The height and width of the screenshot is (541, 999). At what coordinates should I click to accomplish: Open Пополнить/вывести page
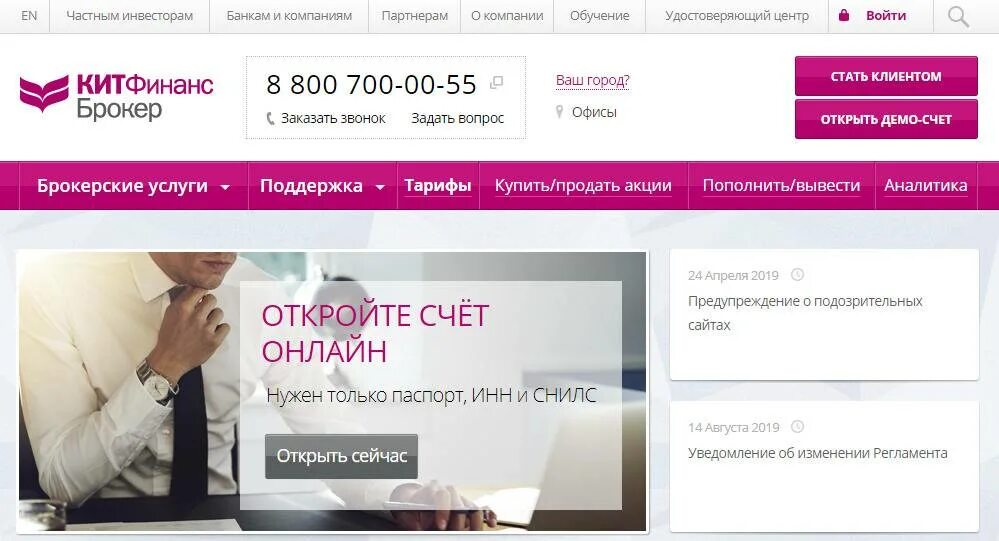781,185
